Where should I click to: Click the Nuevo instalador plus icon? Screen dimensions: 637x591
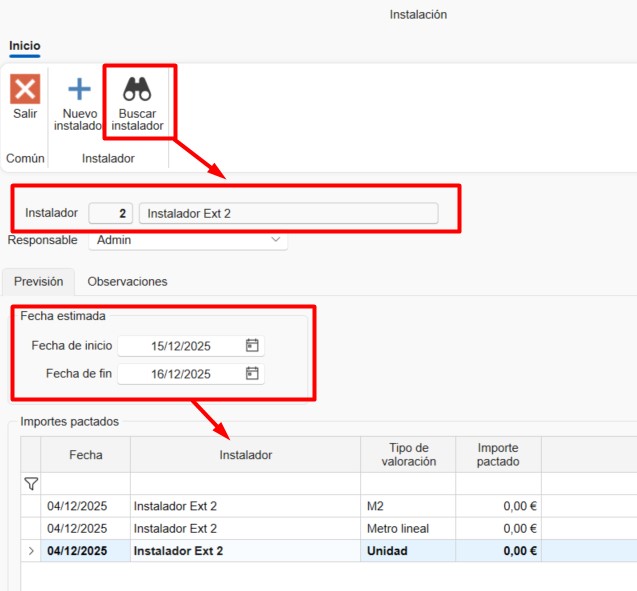79,89
